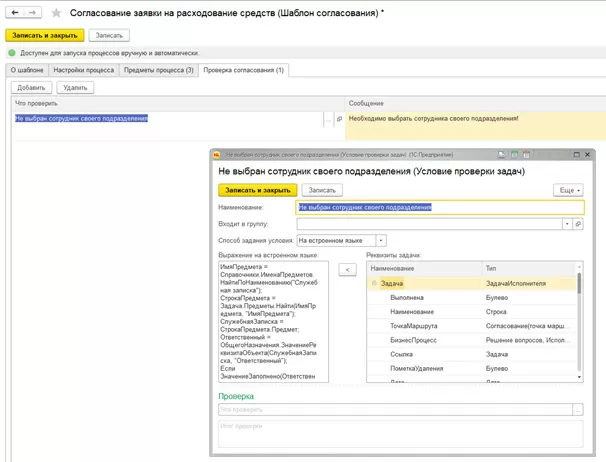The height and width of the screenshot is (462, 606).
Task: Click "Удалить" button in check list
Action: tap(76, 88)
